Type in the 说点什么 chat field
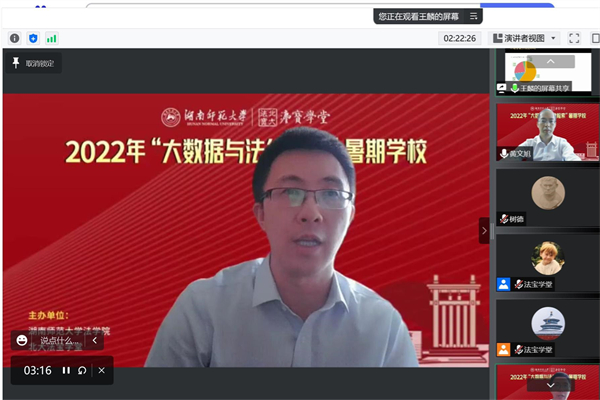 click(60, 340)
